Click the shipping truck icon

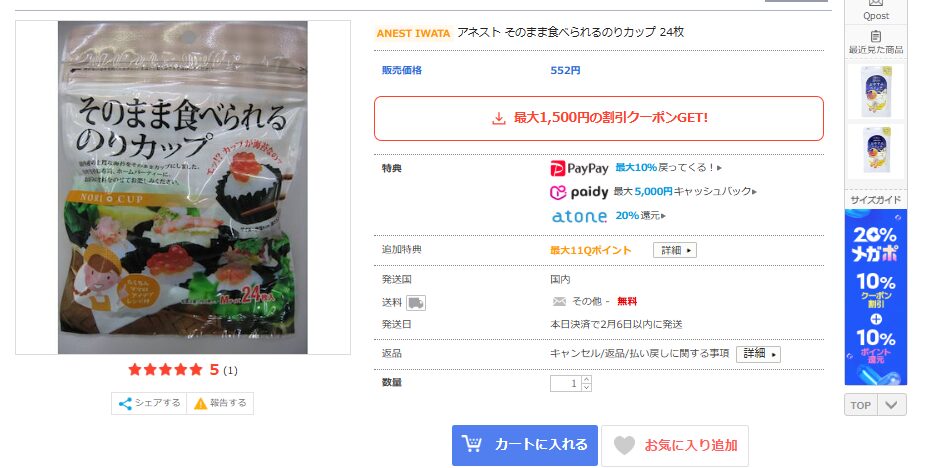[x=415, y=303]
